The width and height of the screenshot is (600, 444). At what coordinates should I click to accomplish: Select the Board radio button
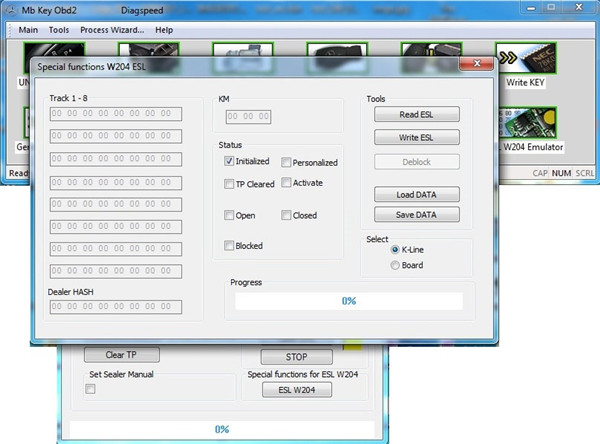tap(395, 265)
